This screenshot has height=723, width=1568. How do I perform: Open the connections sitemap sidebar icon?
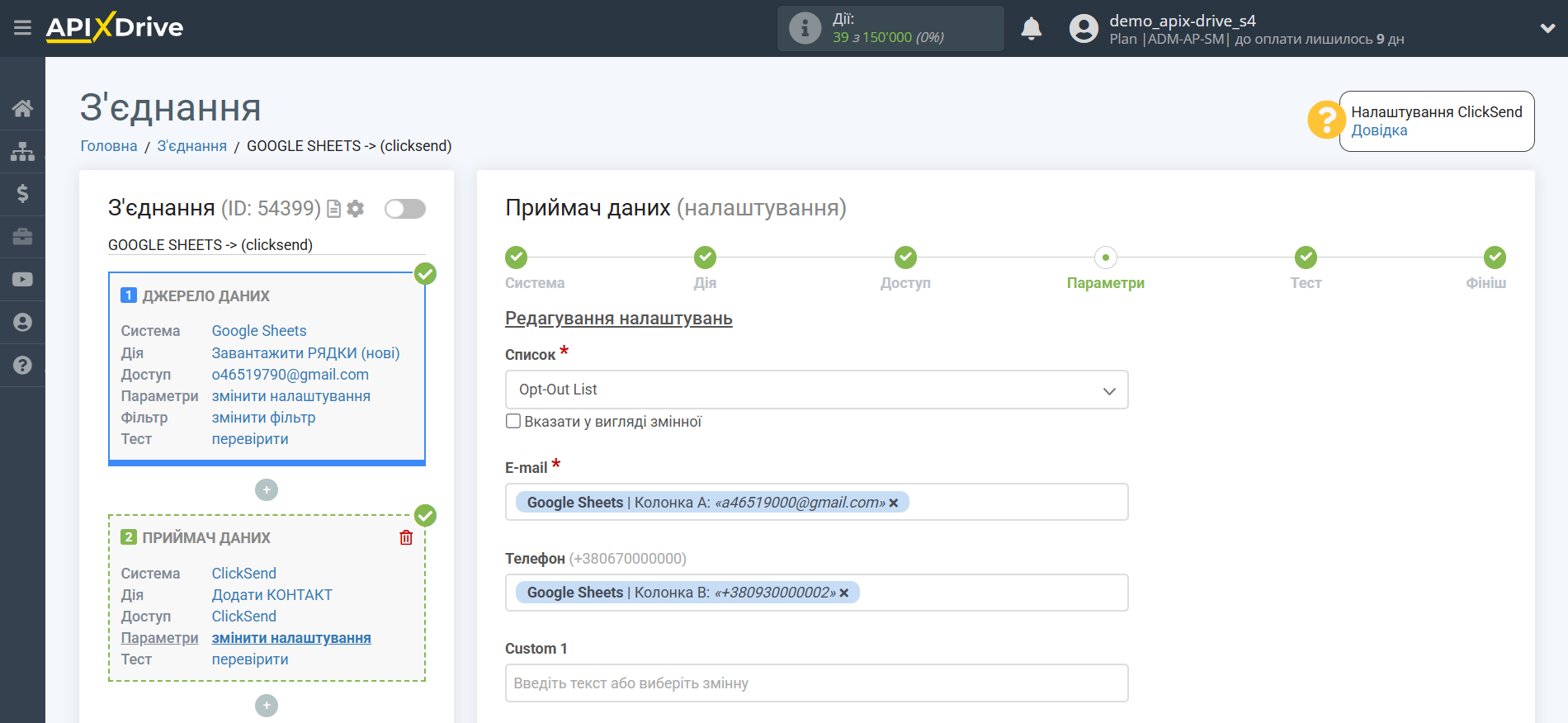[22, 151]
